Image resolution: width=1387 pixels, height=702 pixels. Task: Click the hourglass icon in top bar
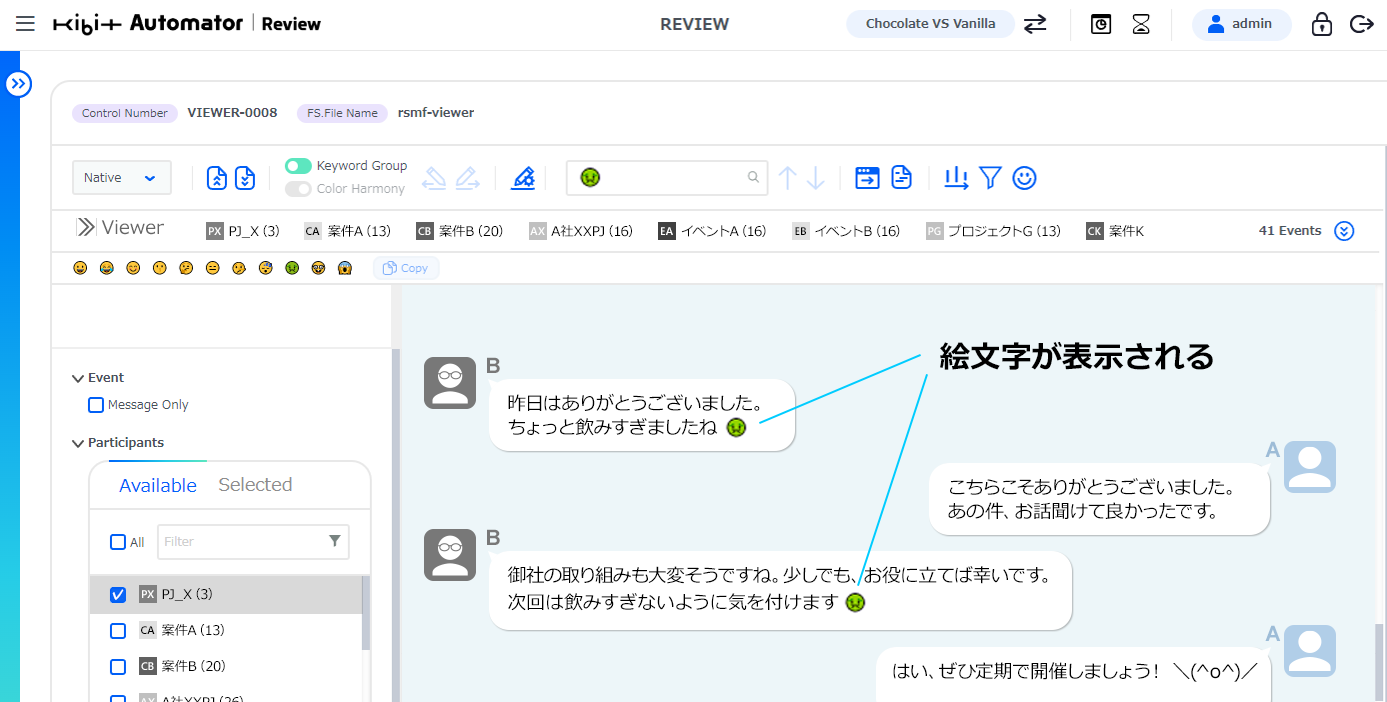pyautogui.click(x=1141, y=24)
